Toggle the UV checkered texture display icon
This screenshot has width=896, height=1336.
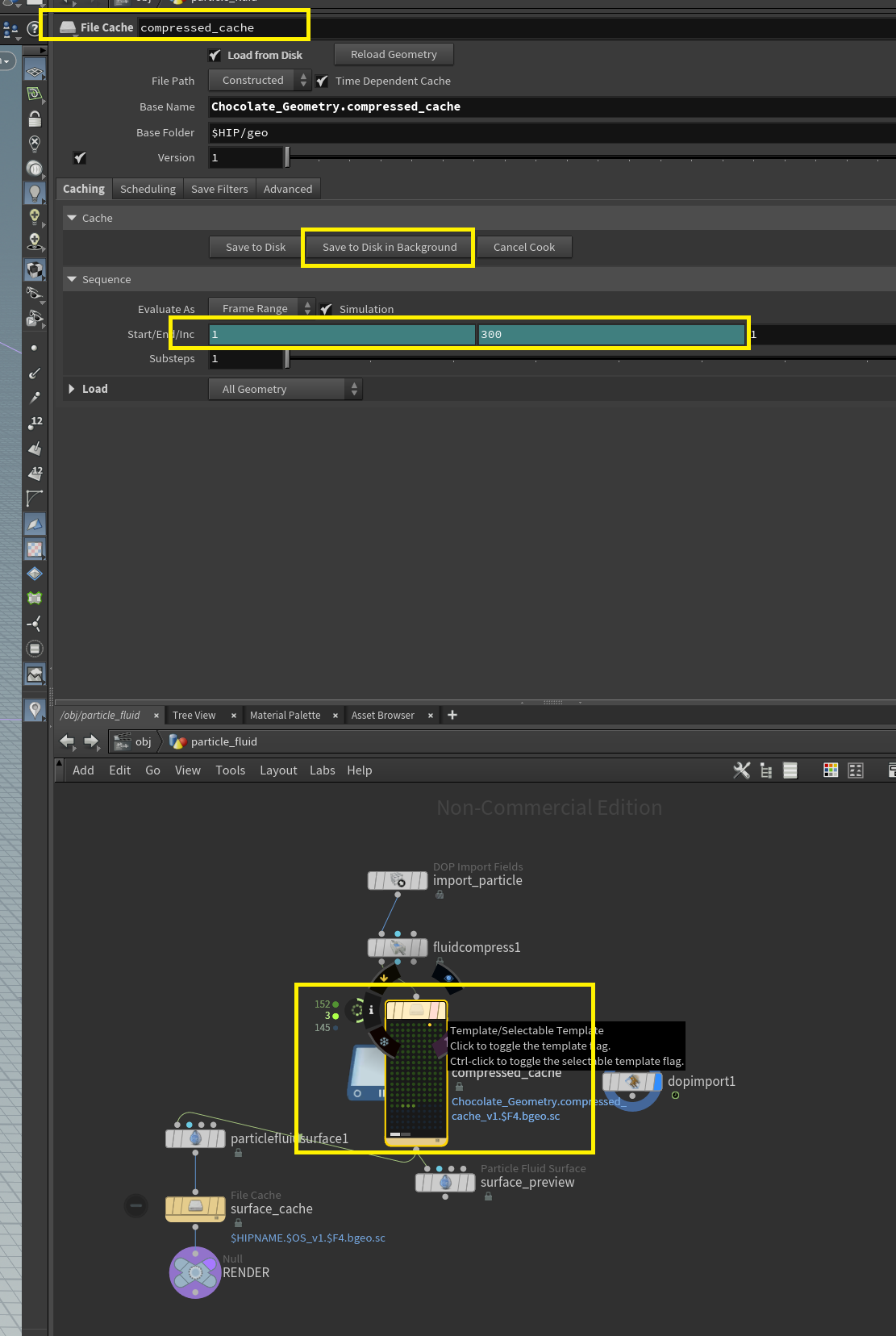pos(35,549)
